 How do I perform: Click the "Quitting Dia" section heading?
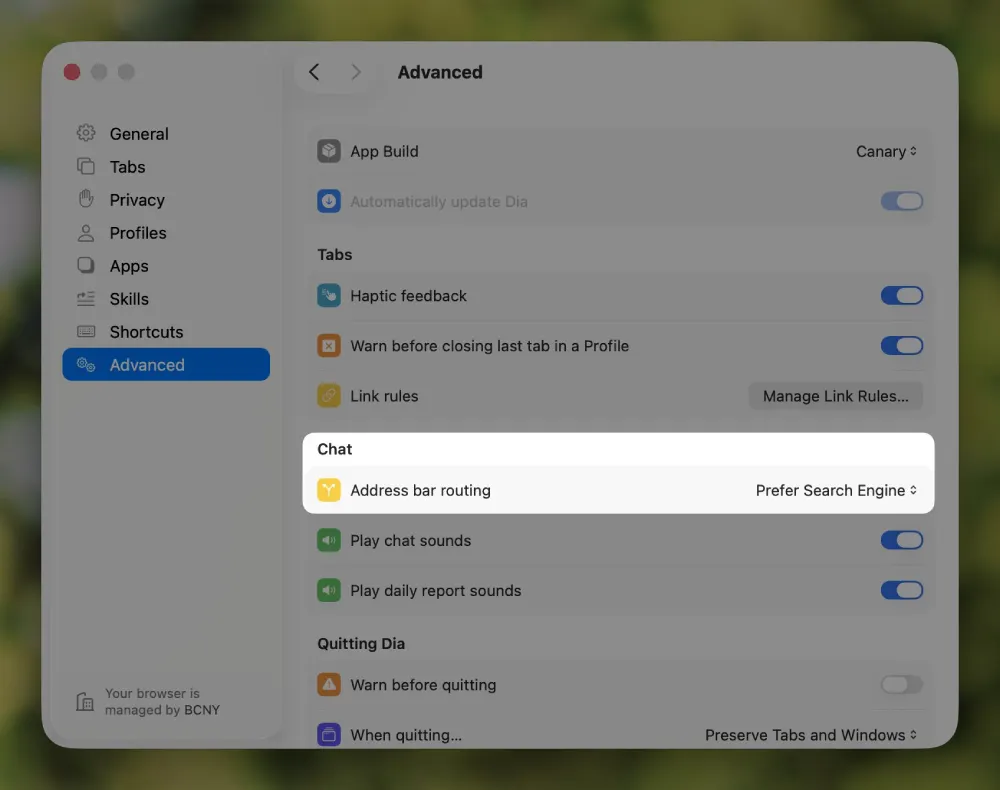click(x=361, y=643)
